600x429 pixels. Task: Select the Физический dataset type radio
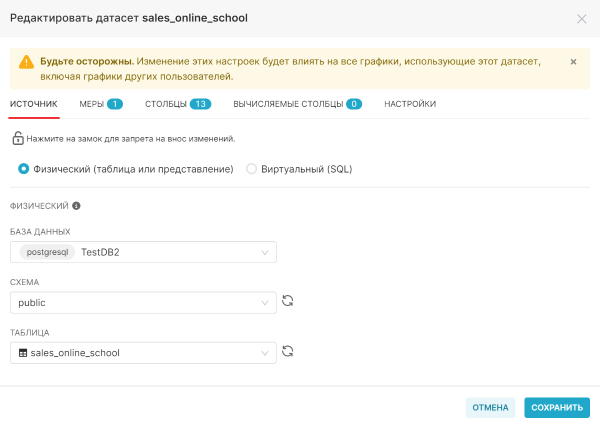point(23,169)
